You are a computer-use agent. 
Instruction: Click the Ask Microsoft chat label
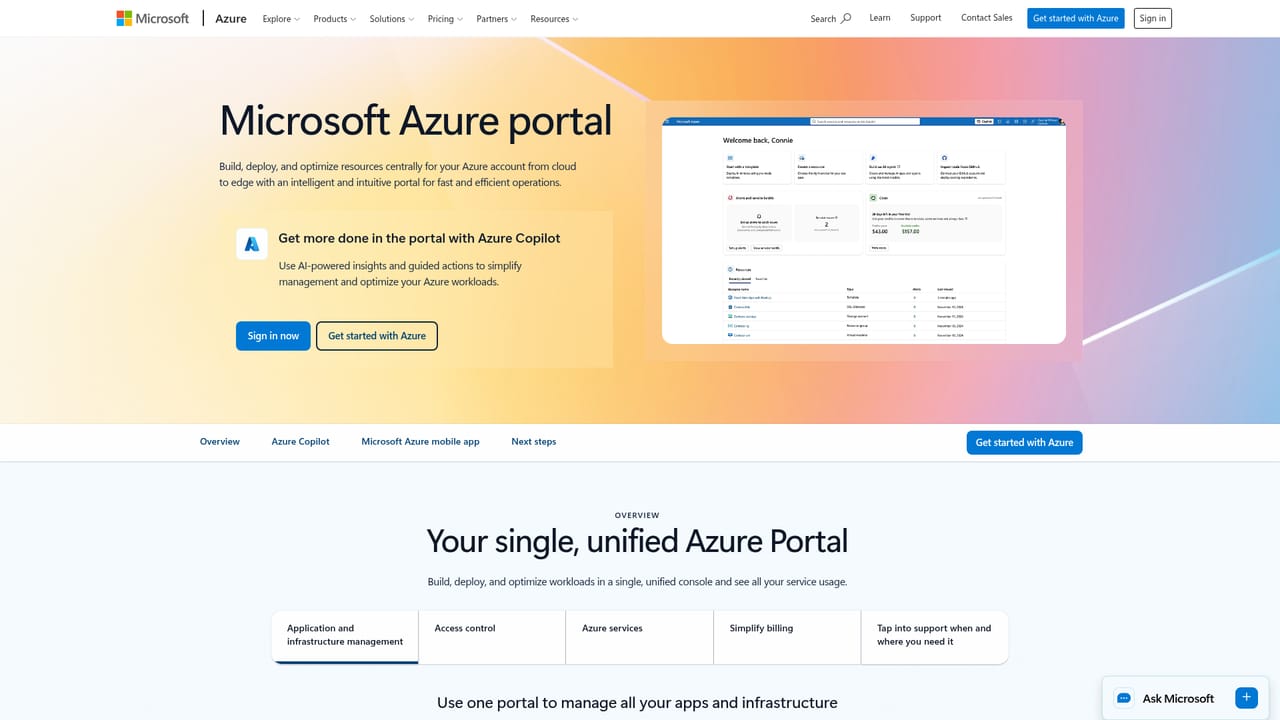[1178, 699]
